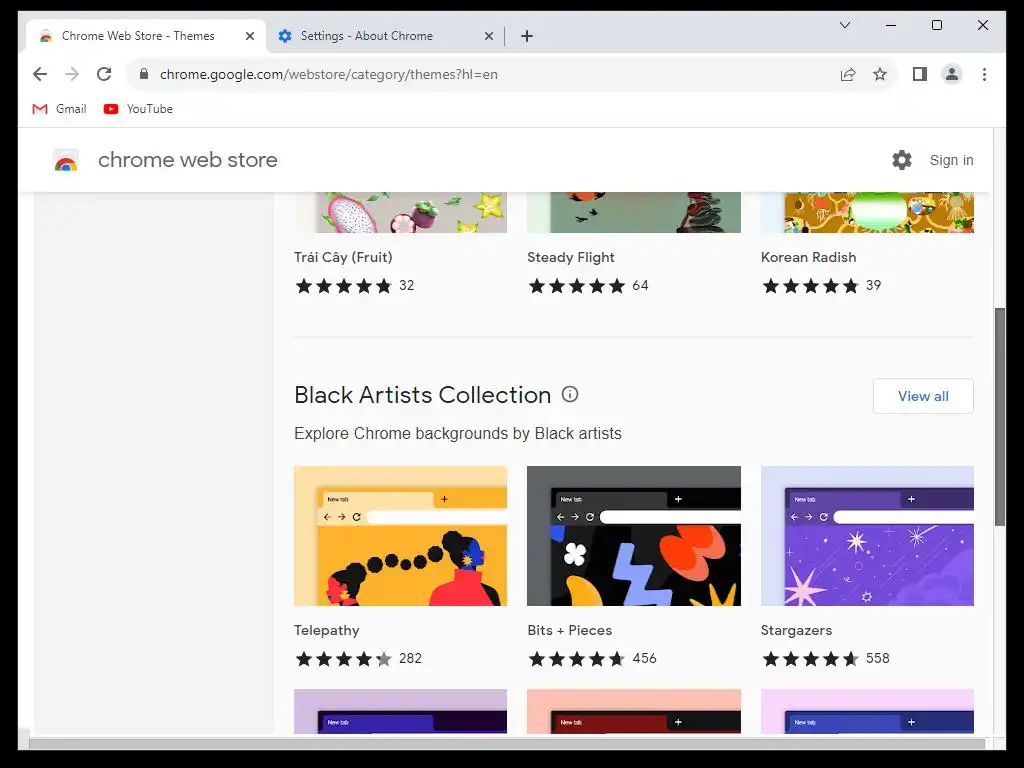The height and width of the screenshot is (768, 1024).
Task: View site information via lock icon
Action: pyautogui.click(x=144, y=74)
